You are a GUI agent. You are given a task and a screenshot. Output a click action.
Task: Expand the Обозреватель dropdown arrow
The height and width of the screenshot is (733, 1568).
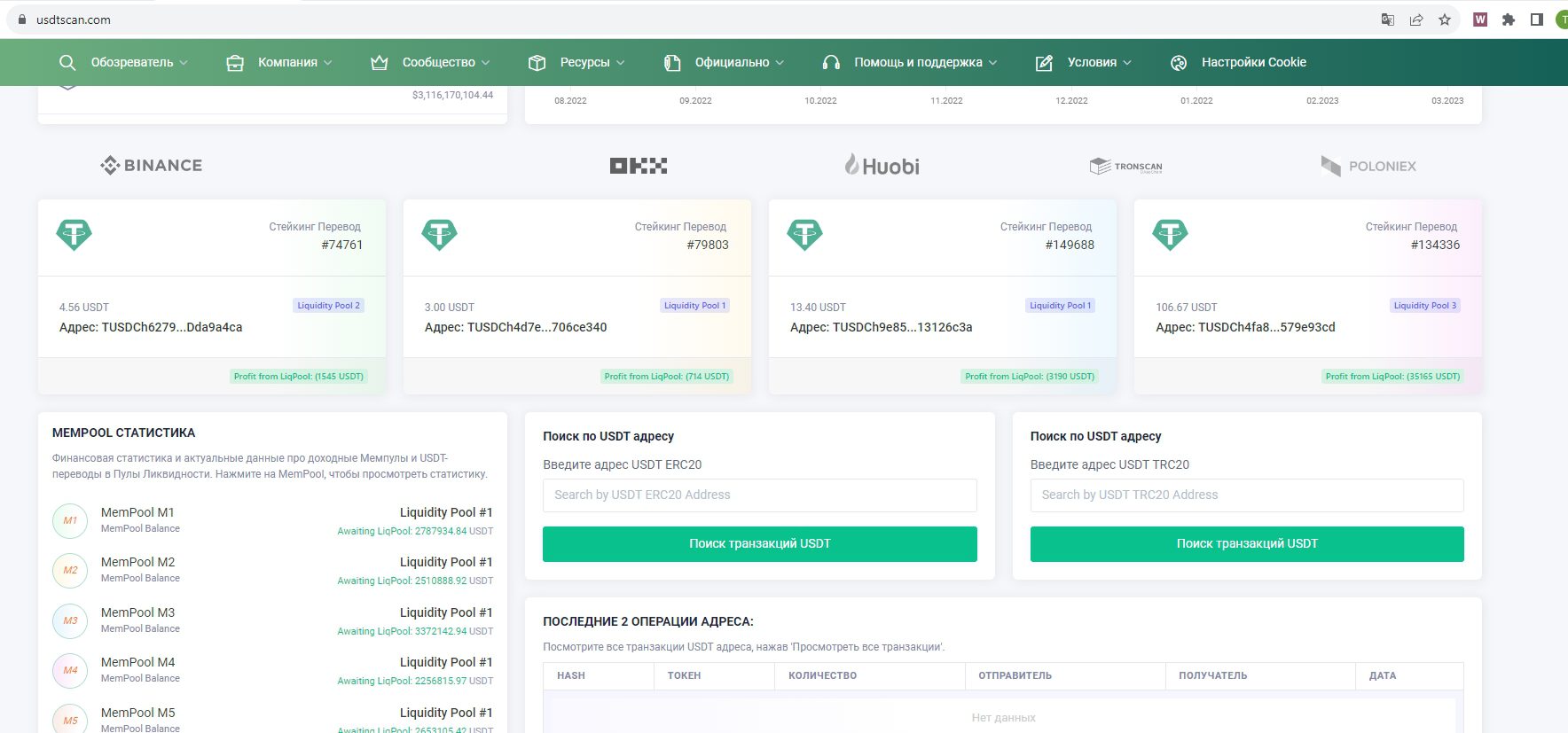184,63
